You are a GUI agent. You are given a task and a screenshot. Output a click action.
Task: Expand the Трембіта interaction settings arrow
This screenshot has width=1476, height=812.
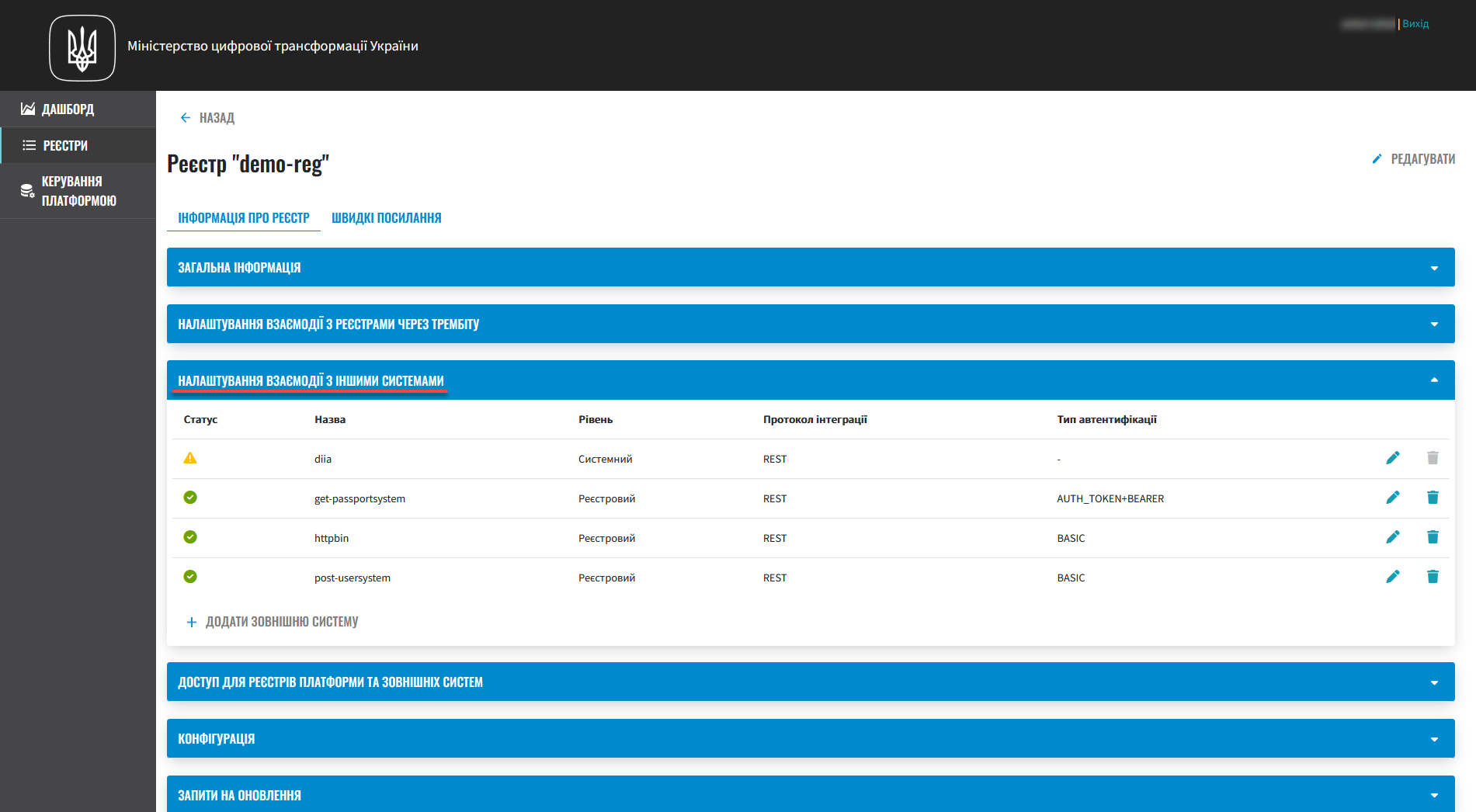click(1434, 324)
